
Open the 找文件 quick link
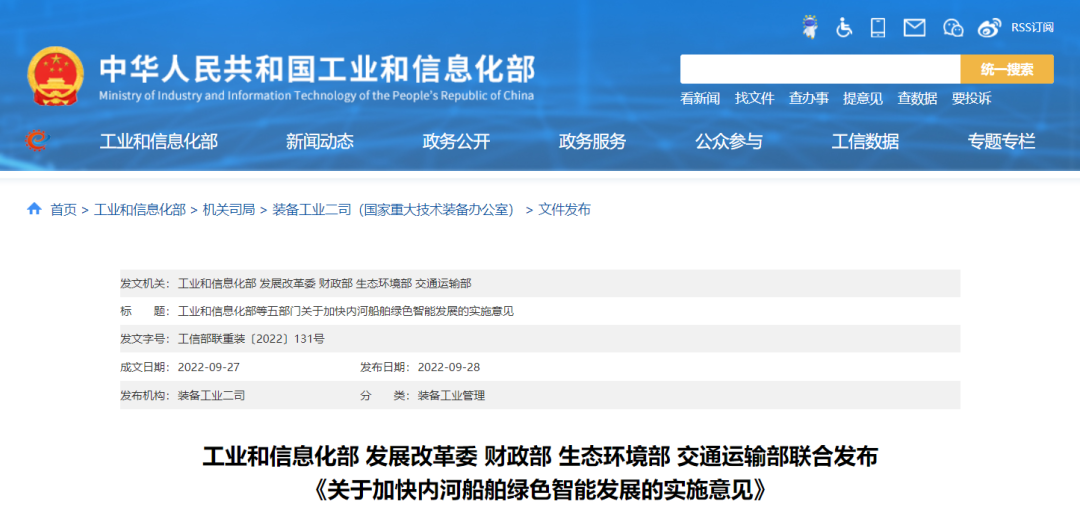tap(754, 98)
